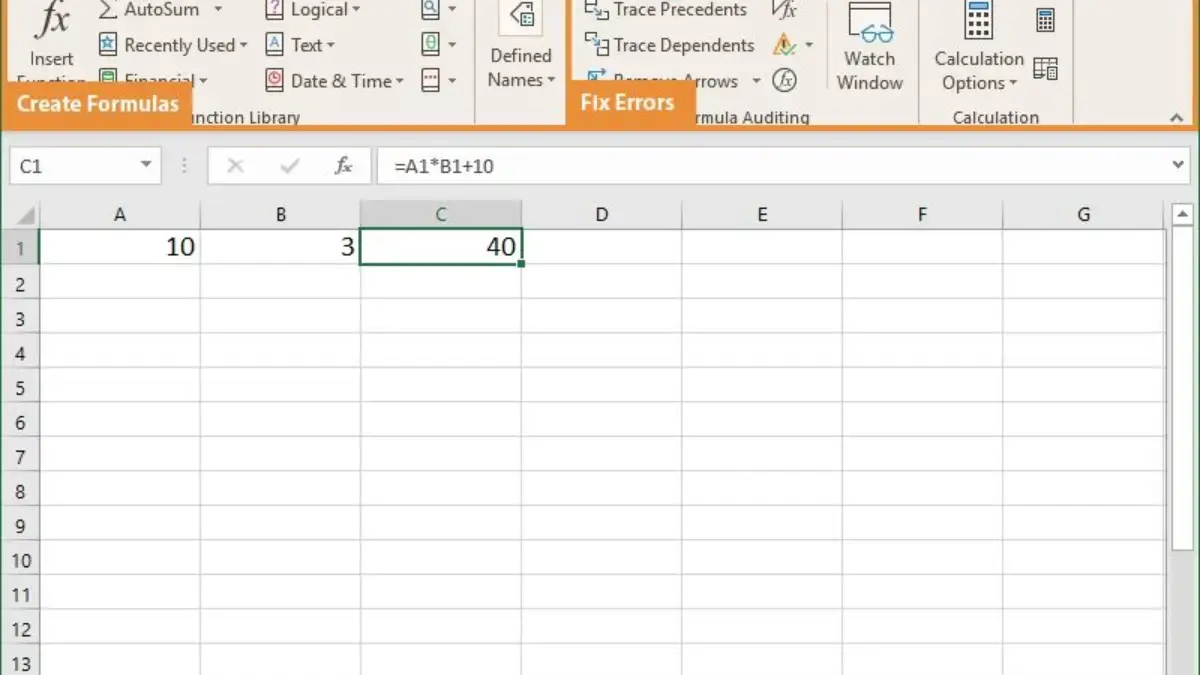Image resolution: width=1200 pixels, height=675 pixels.
Task: Select row 8 header
Action: tap(20, 491)
